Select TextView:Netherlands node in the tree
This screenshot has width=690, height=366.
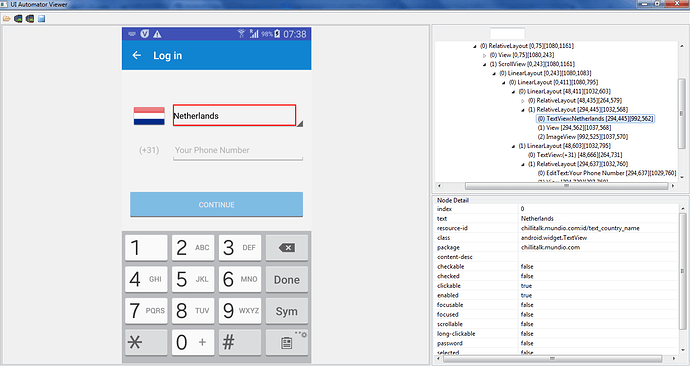595,118
